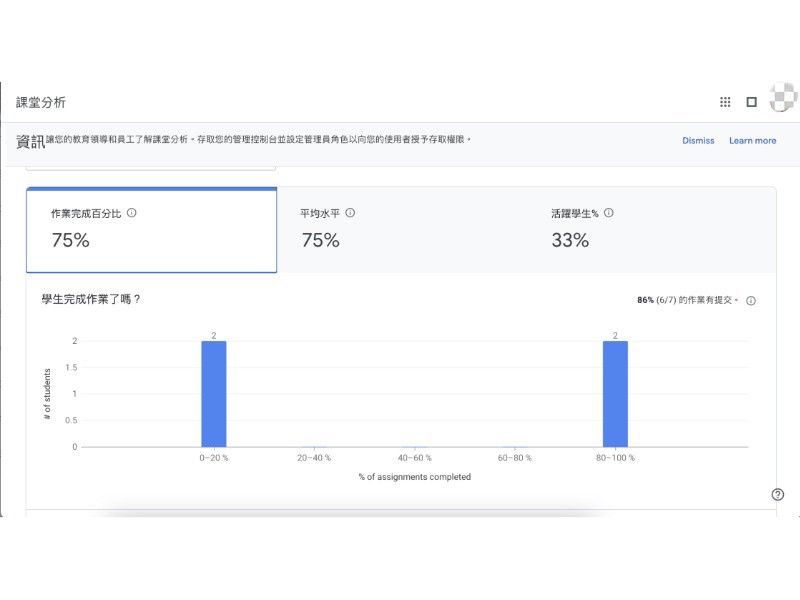The height and width of the screenshot is (600, 800).
Task: Open the help question mark icon
Action: (778, 494)
